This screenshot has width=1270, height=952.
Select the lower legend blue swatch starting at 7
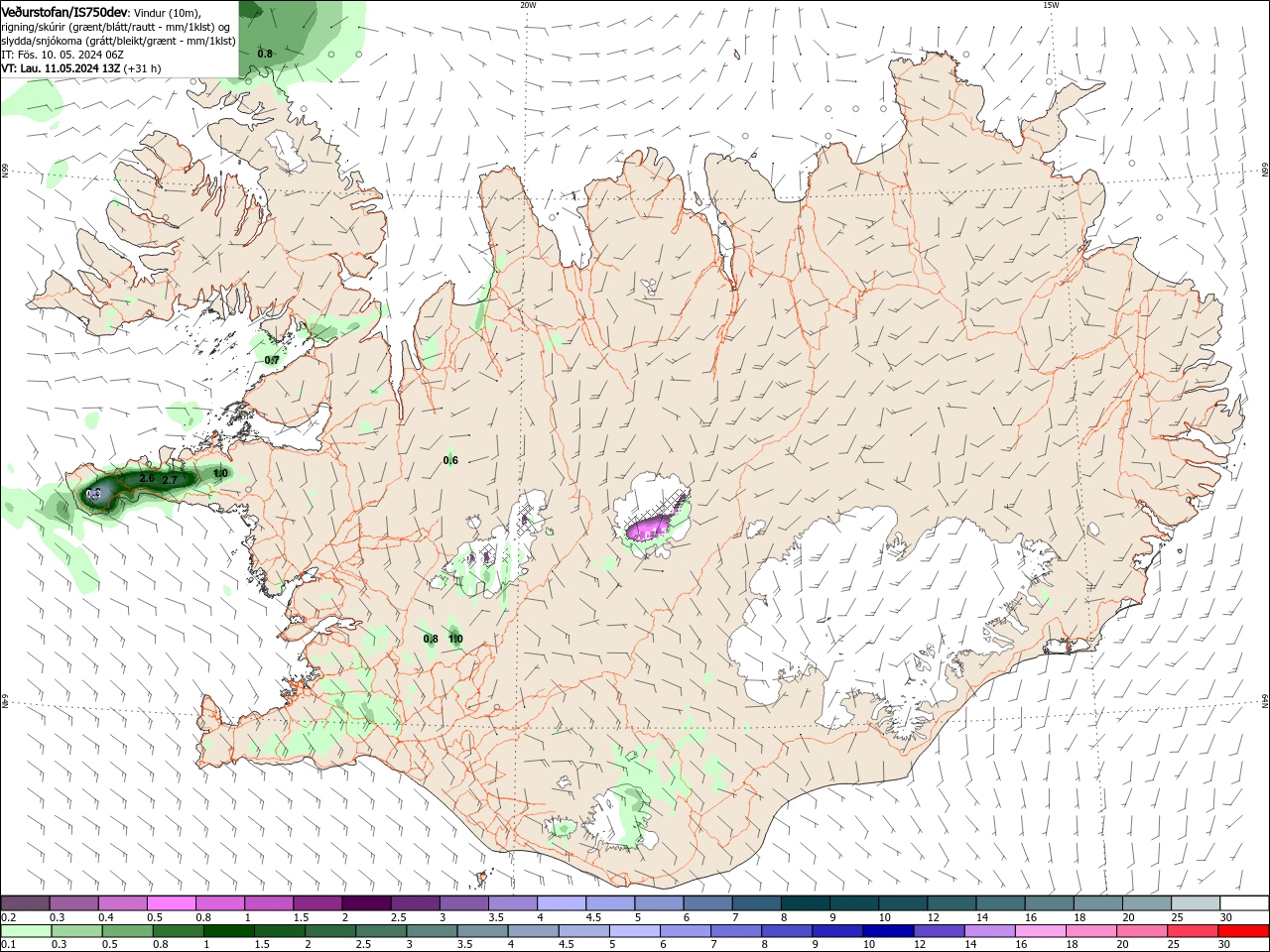(736, 930)
